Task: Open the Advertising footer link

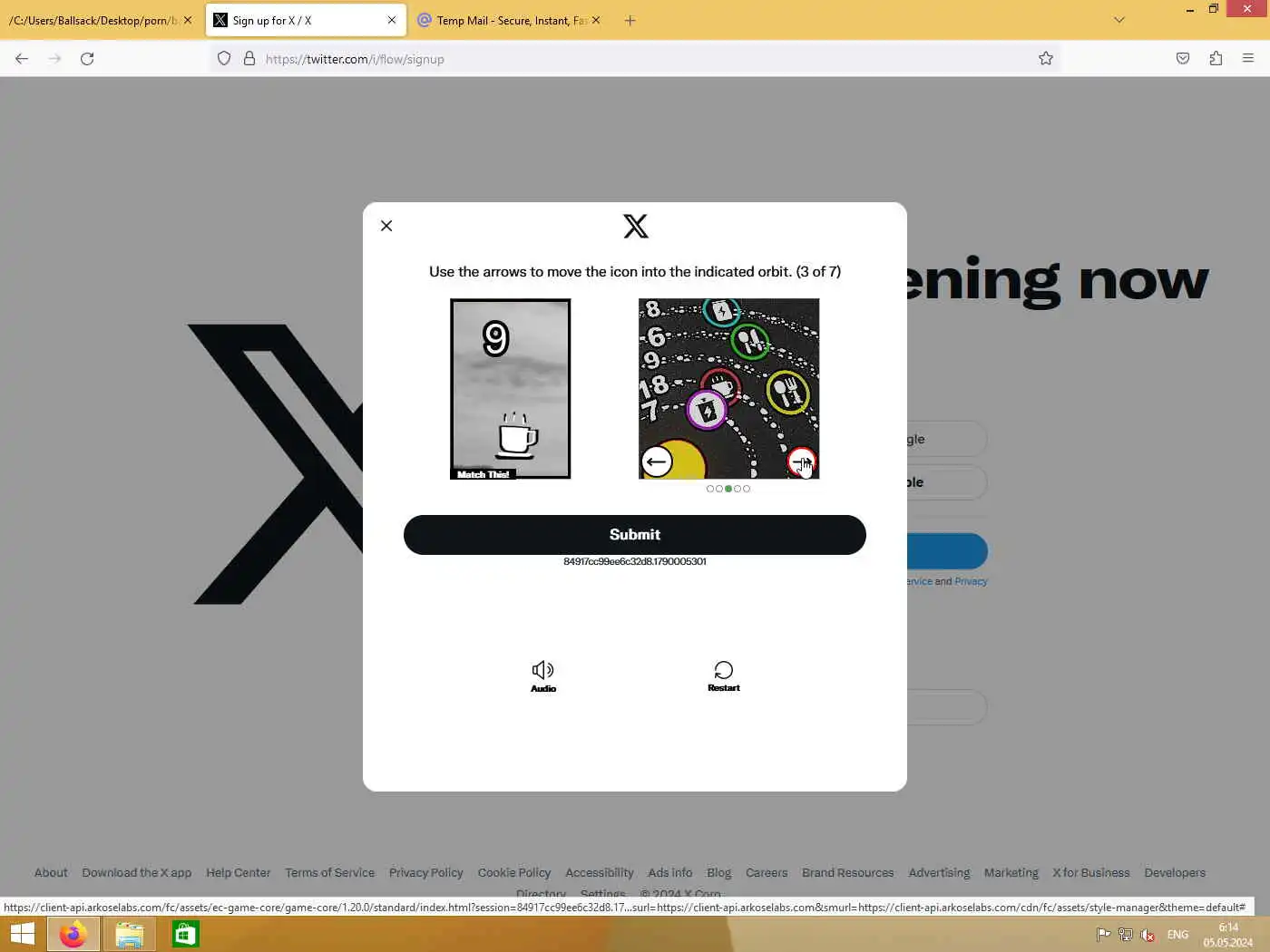Action: point(940,873)
